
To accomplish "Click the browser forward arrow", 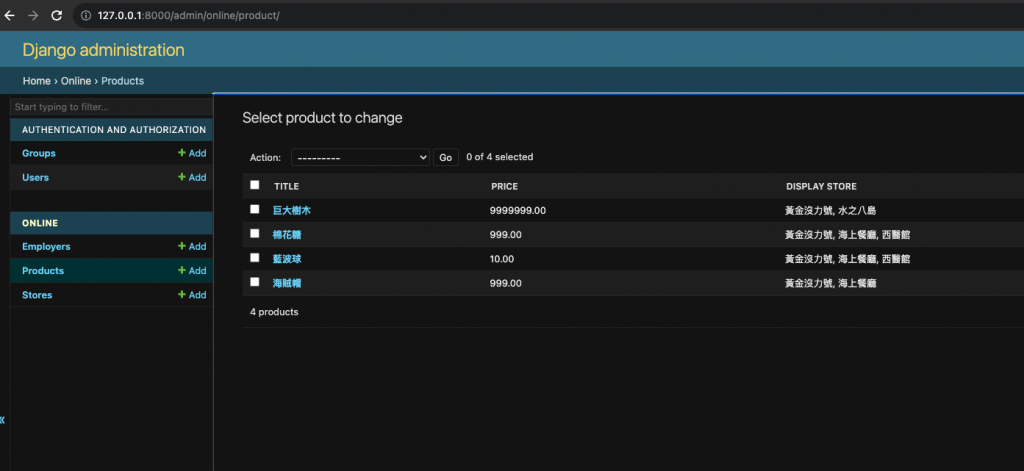I will (x=33, y=16).
